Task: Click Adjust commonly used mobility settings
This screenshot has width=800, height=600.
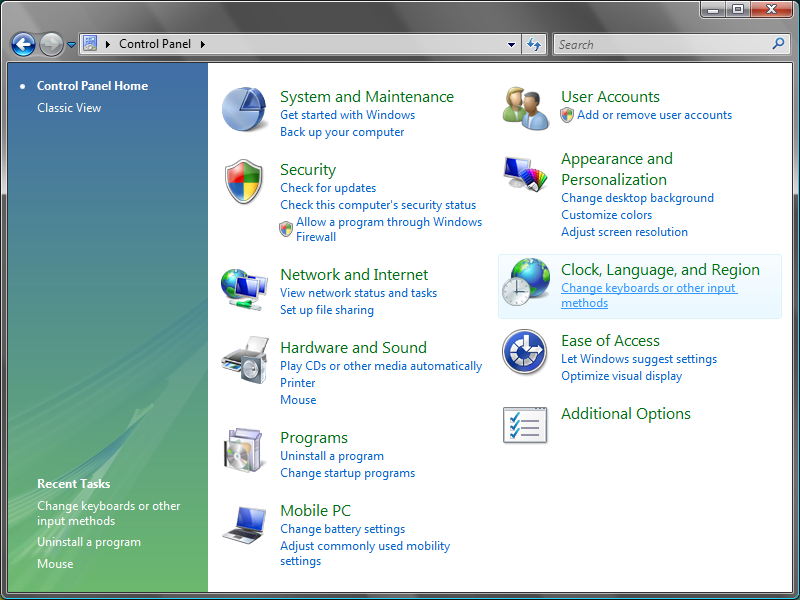Action: pyautogui.click(x=365, y=553)
